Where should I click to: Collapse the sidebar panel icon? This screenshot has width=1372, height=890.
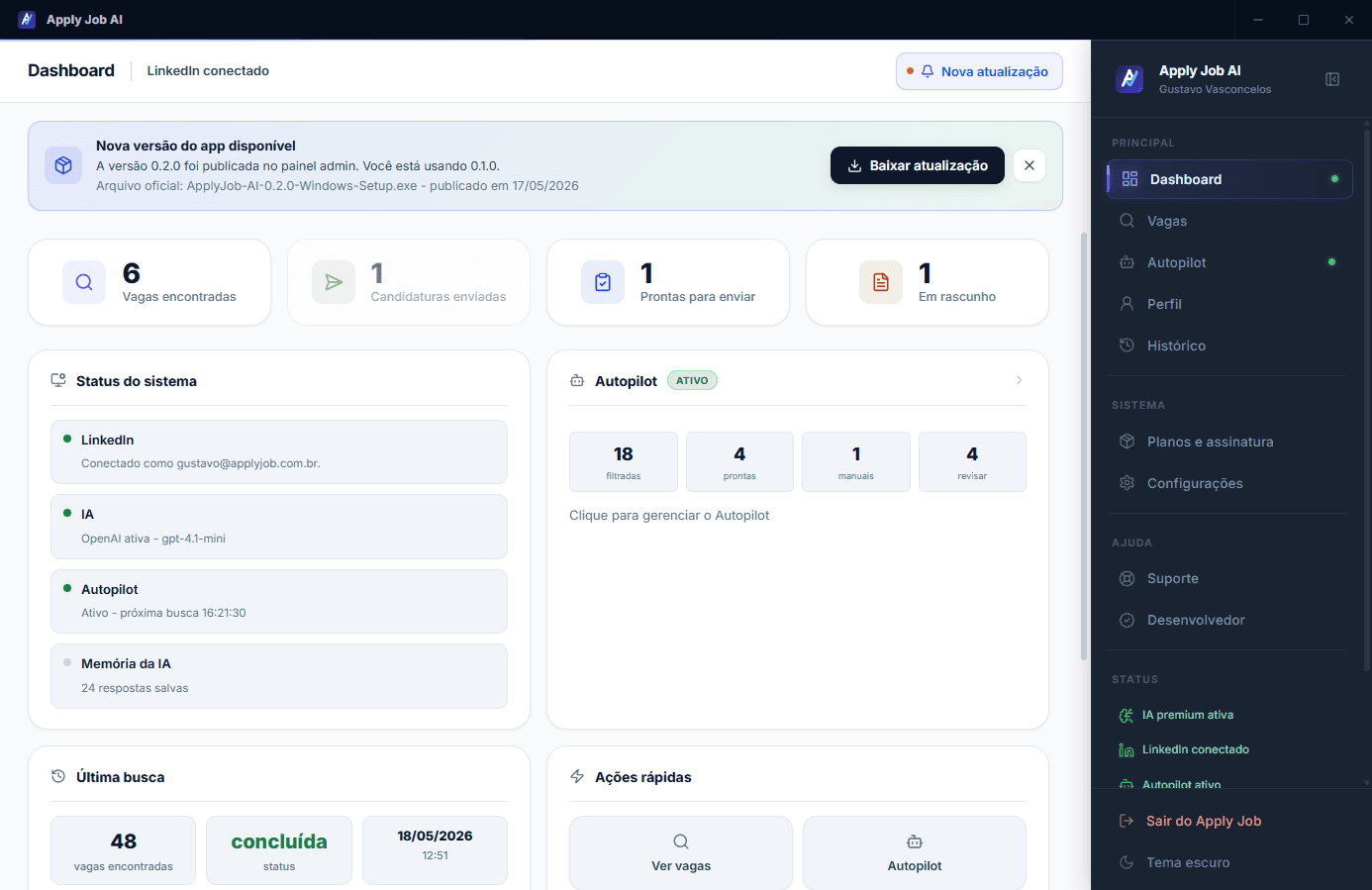pos(1332,79)
